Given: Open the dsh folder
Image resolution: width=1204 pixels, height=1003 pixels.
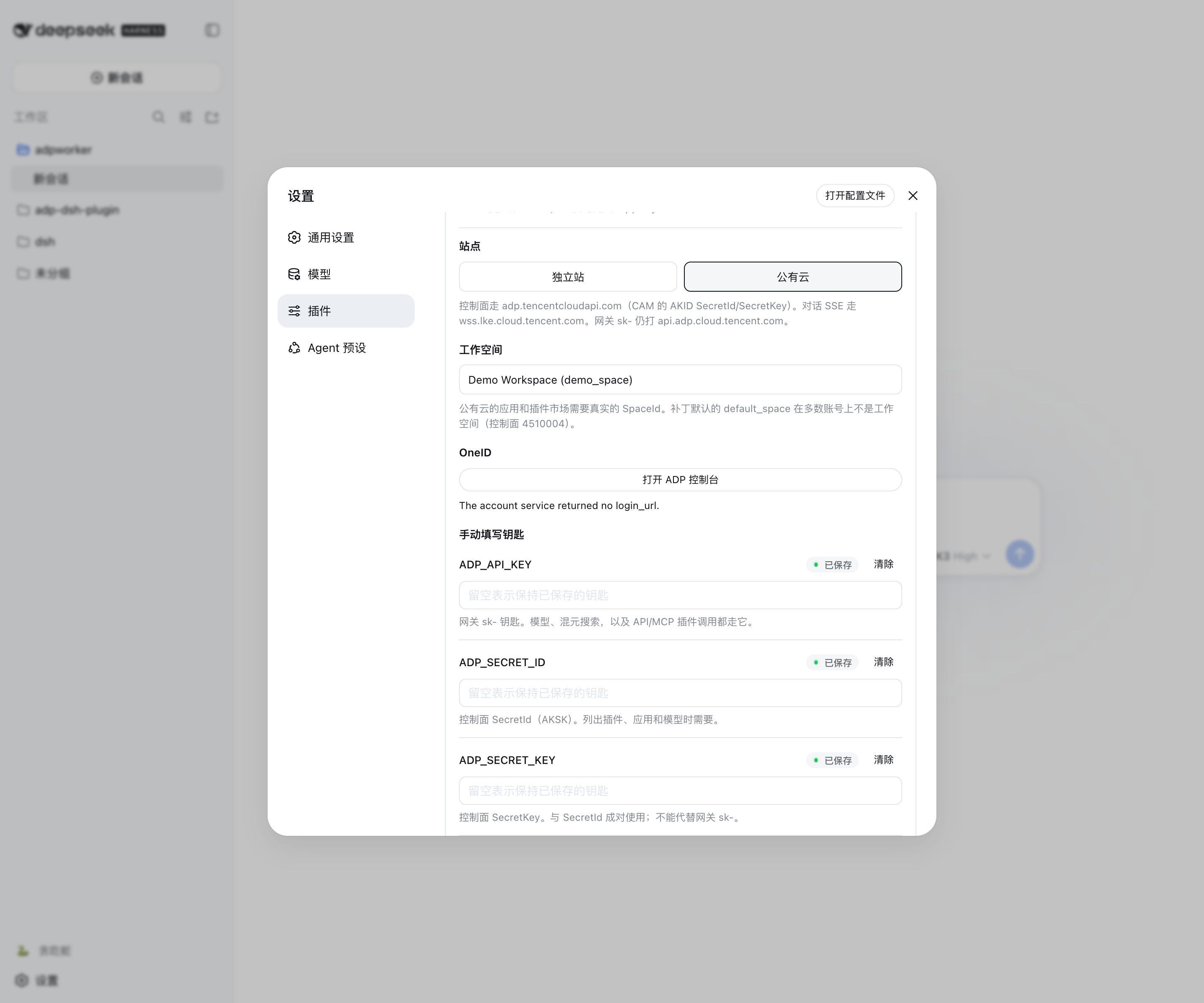Looking at the screenshot, I should point(116,242).
